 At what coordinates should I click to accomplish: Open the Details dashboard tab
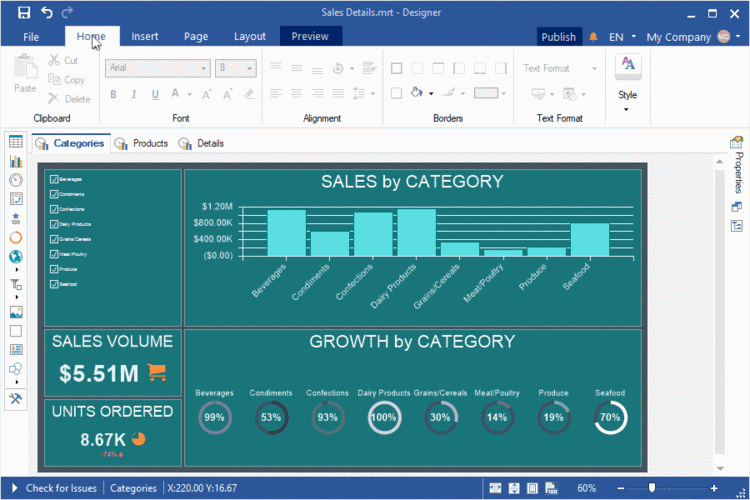[201, 144]
